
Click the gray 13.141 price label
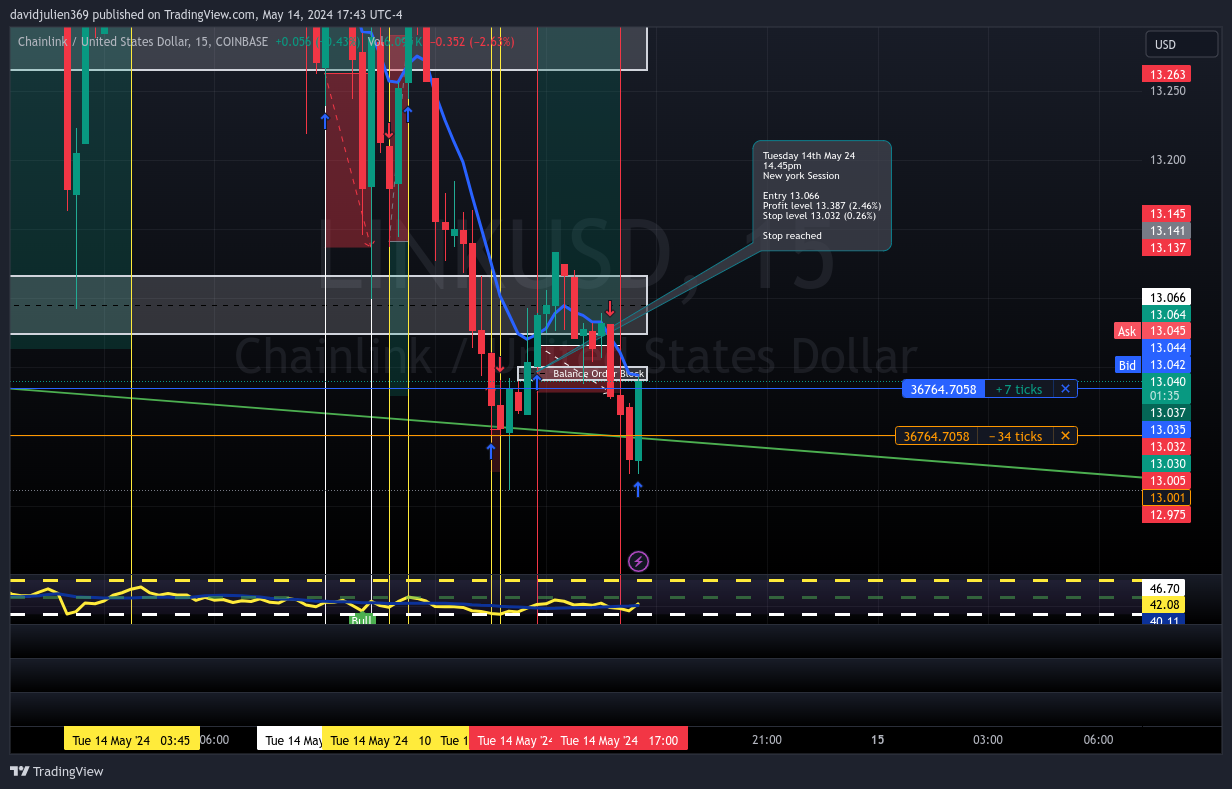(x=1166, y=230)
